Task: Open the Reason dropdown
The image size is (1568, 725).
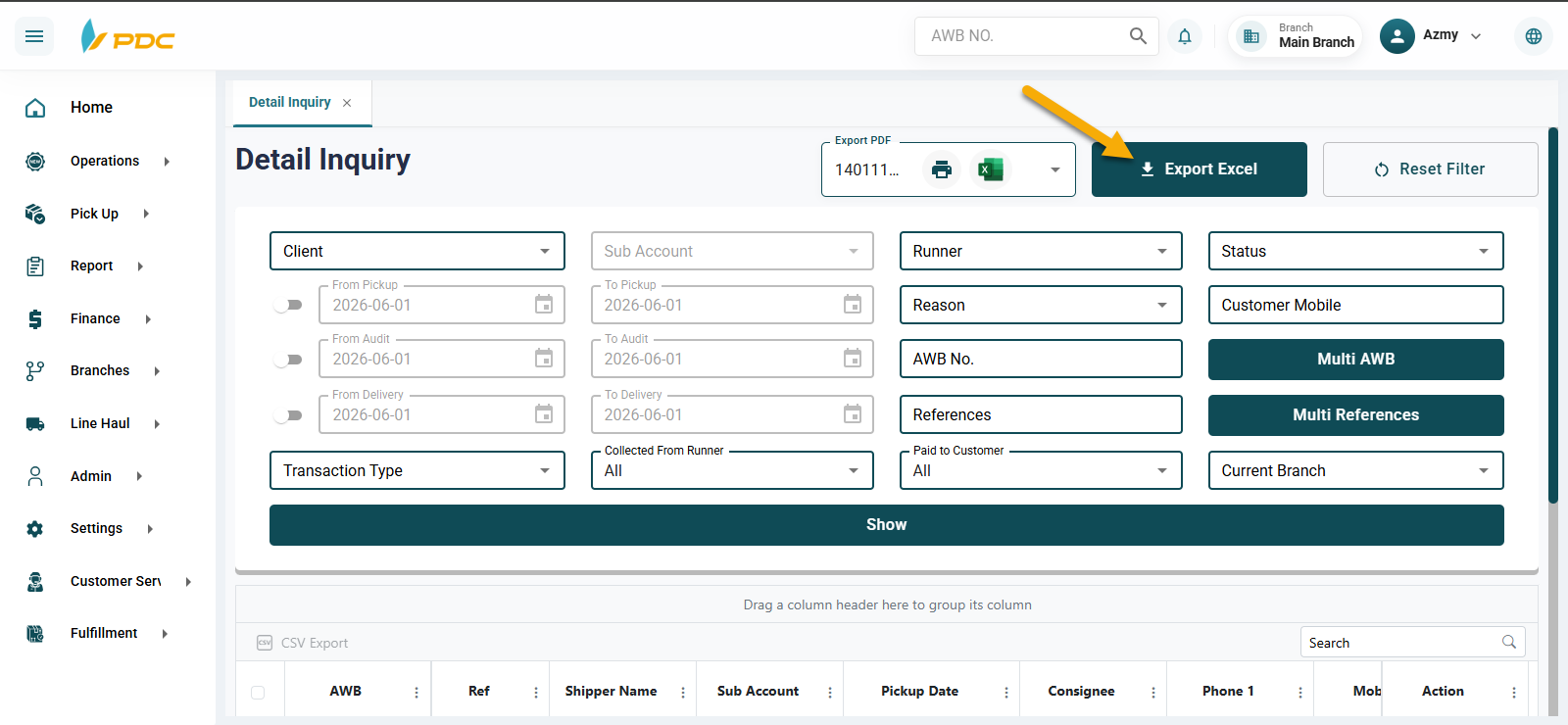Action: [1041, 305]
